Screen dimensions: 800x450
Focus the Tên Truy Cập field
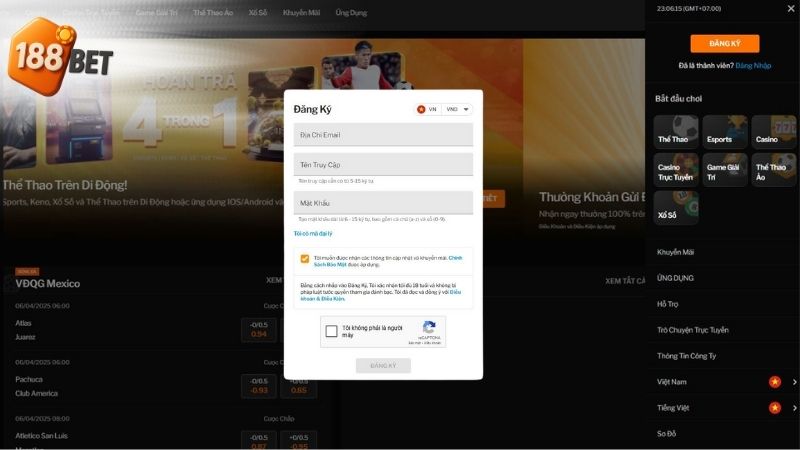(383, 165)
